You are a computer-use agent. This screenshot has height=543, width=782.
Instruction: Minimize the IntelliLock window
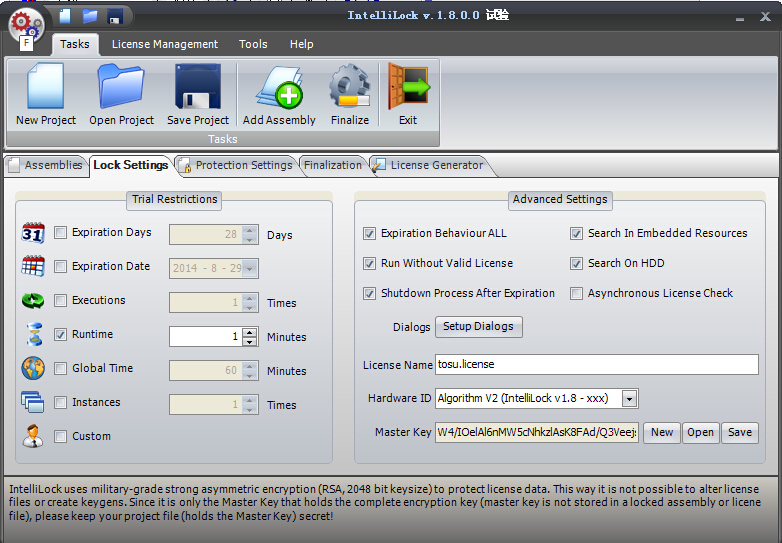(x=740, y=18)
